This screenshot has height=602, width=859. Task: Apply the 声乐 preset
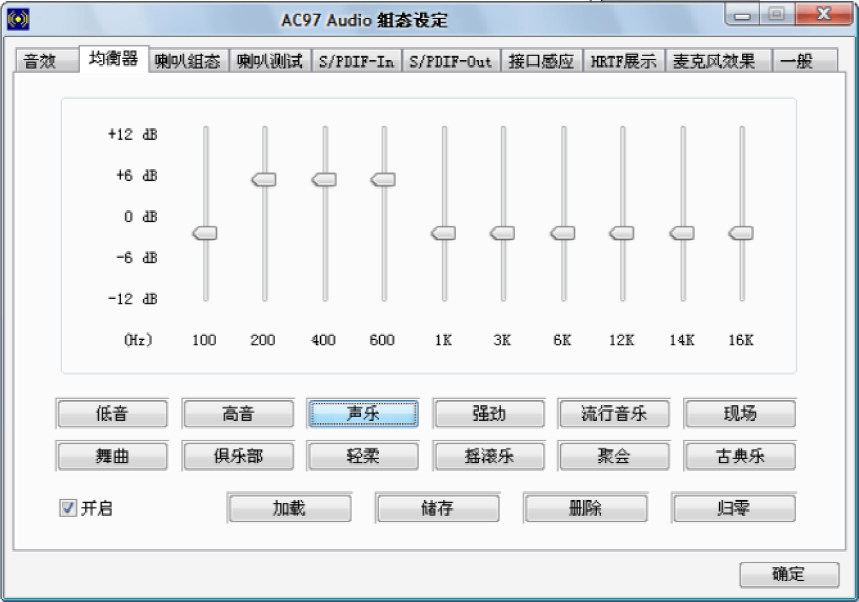click(x=364, y=414)
